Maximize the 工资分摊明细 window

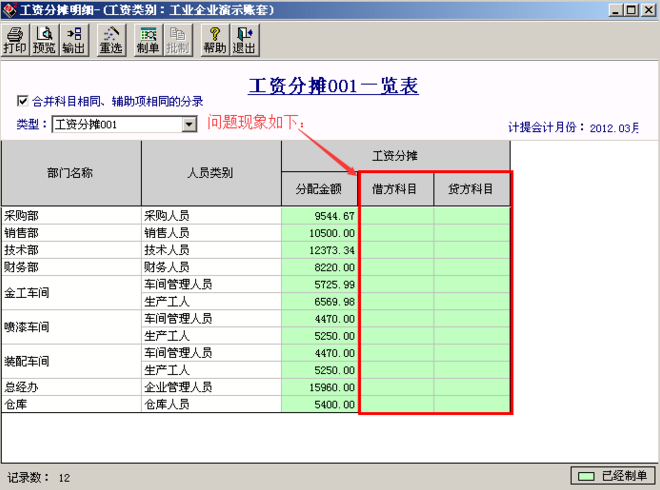click(630, 10)
